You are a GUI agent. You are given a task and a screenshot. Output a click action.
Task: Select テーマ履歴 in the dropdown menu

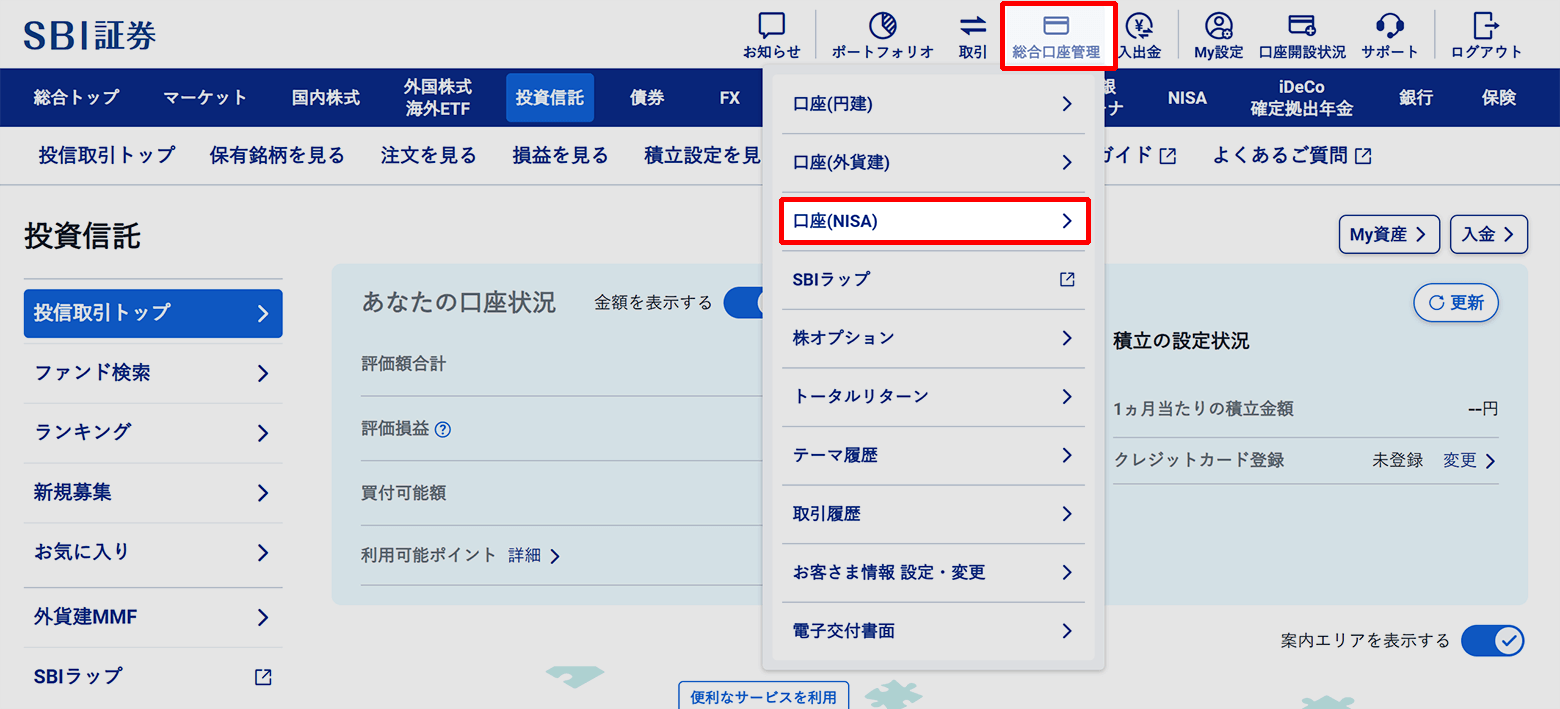(933, 455)
